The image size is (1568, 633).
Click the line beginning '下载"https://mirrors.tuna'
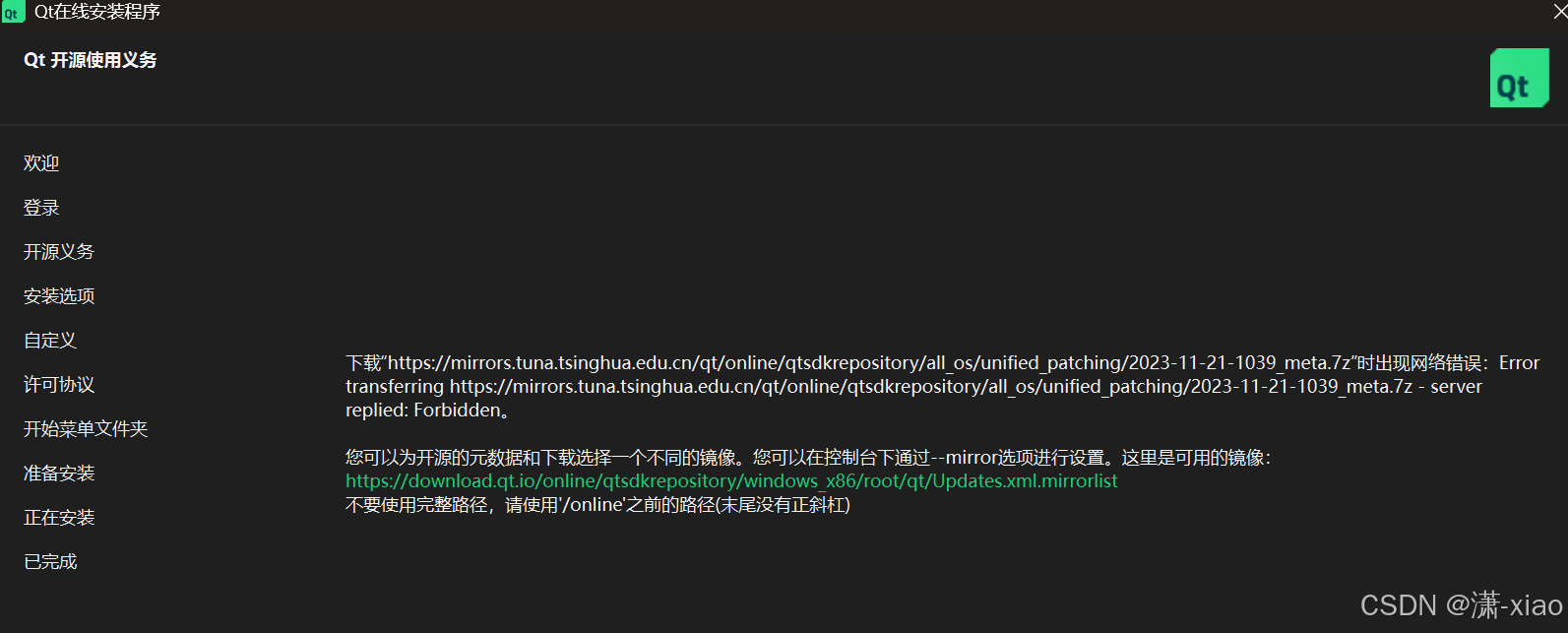point(942,363)
